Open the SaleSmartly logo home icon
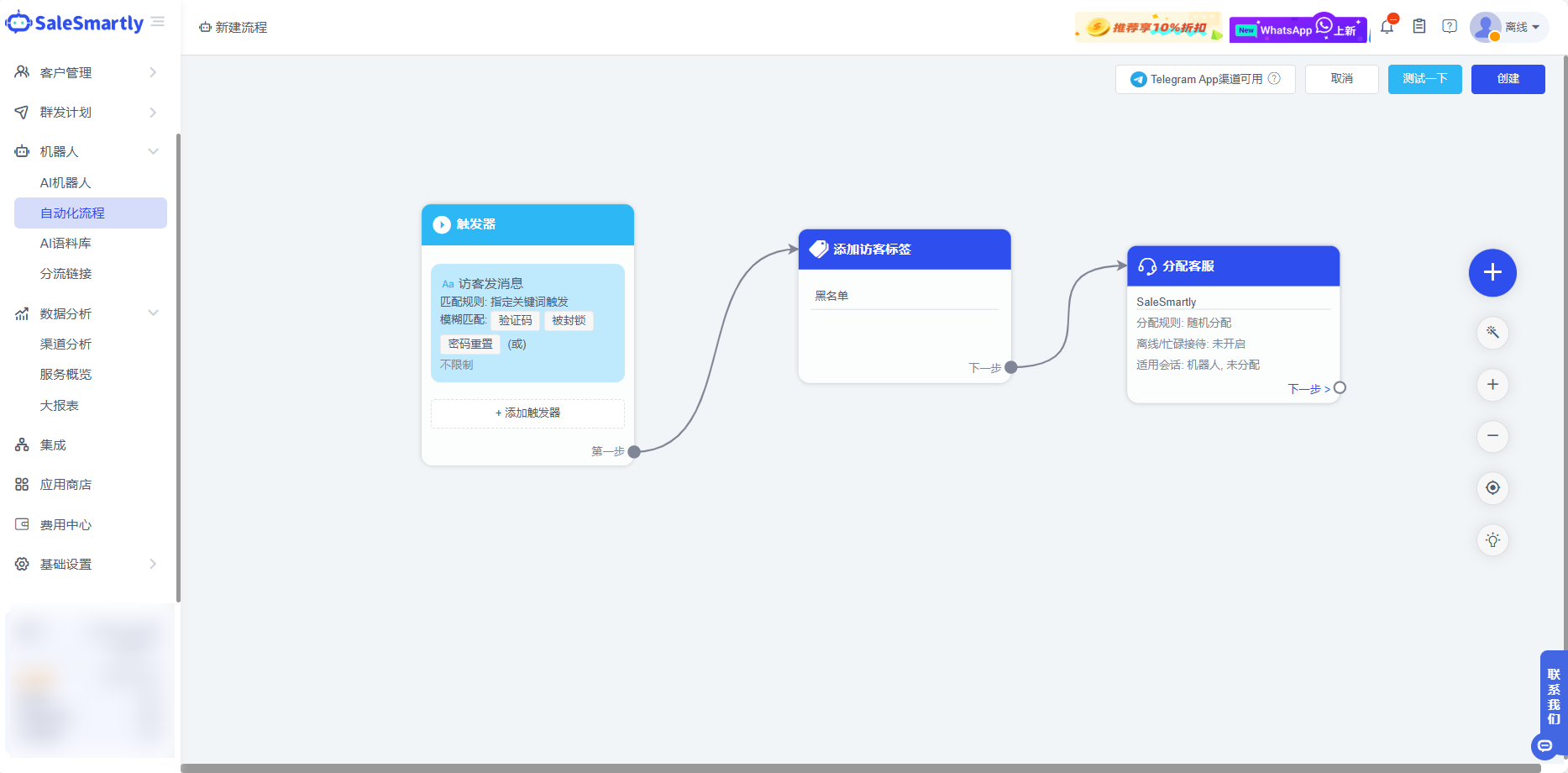This screenshot has height=773, width=1568. [x=76, y=23]
